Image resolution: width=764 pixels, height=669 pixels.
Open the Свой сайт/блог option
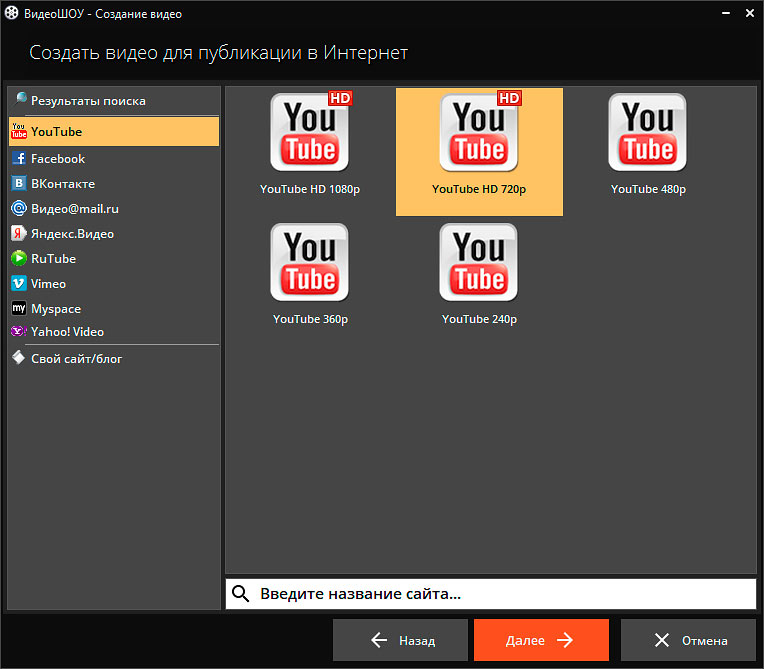114,359
